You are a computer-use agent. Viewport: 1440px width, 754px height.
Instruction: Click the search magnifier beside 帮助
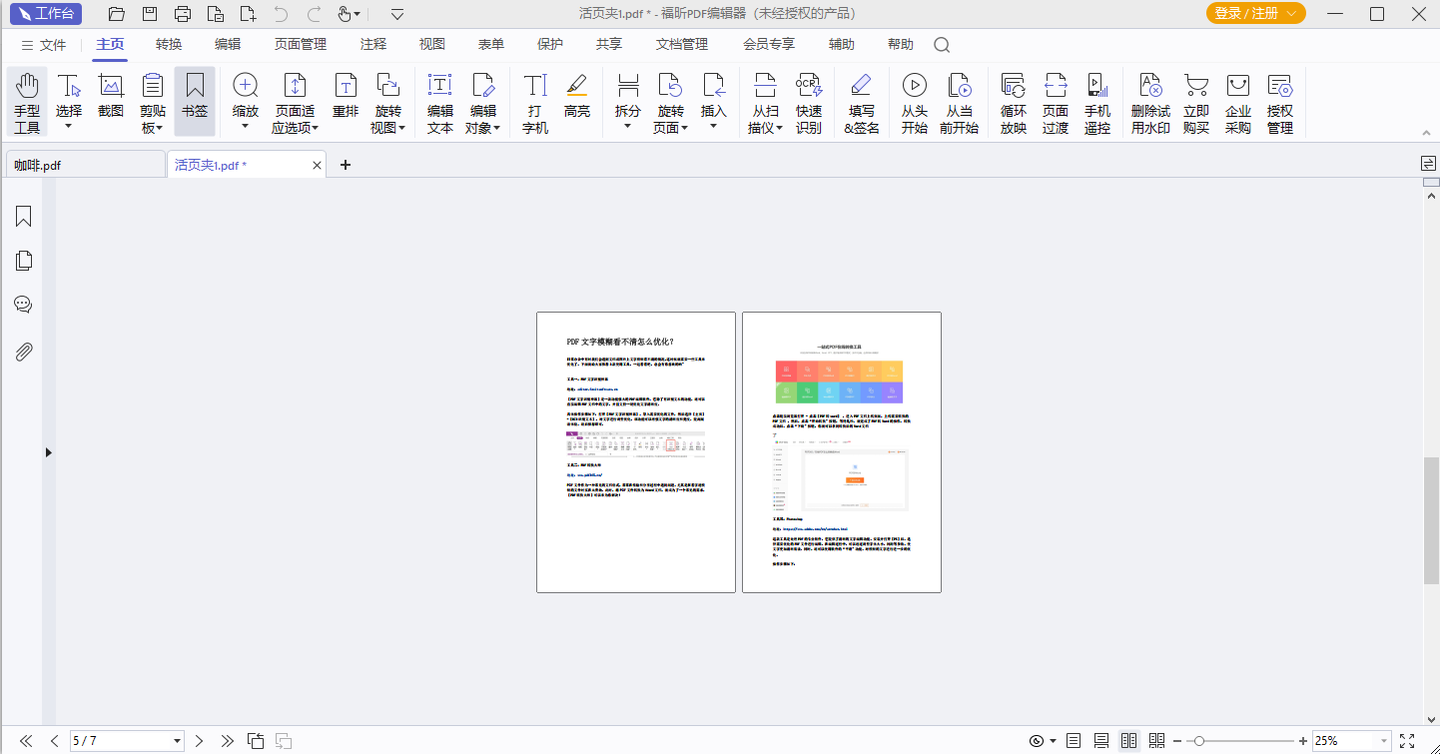click(x=942, y=45)
